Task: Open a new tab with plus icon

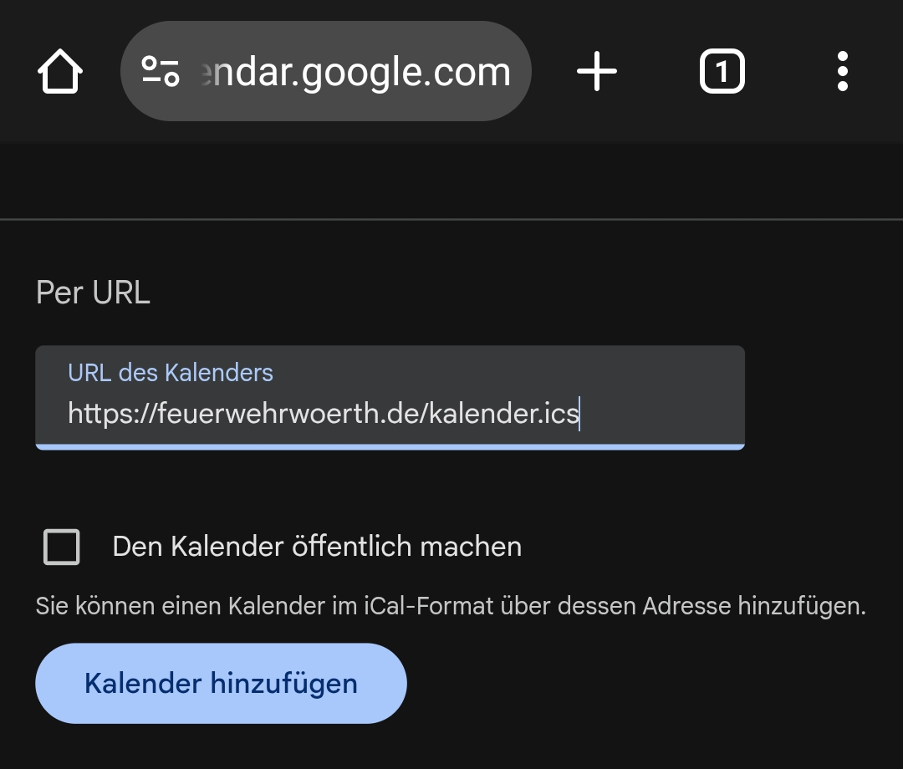Action: (x=597, y=71)
